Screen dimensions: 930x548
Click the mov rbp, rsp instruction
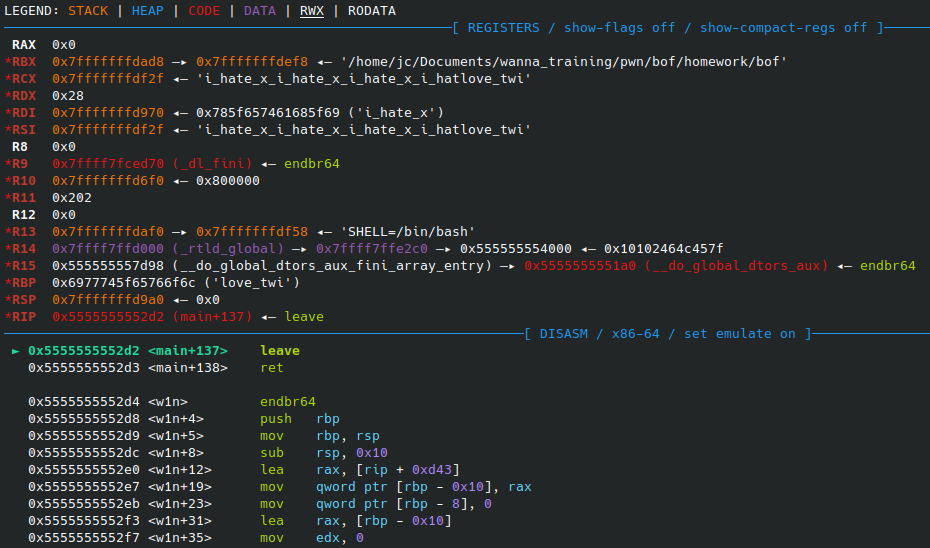(320, 436)
